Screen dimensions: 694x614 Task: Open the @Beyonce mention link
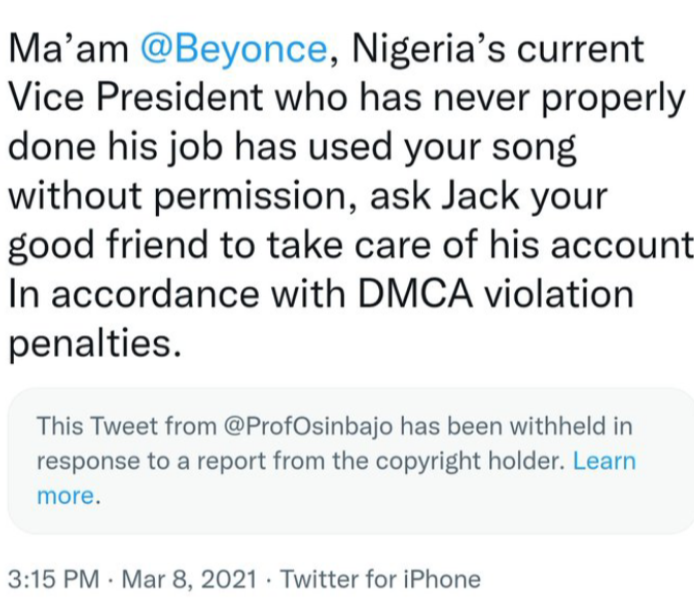point(233,48)
